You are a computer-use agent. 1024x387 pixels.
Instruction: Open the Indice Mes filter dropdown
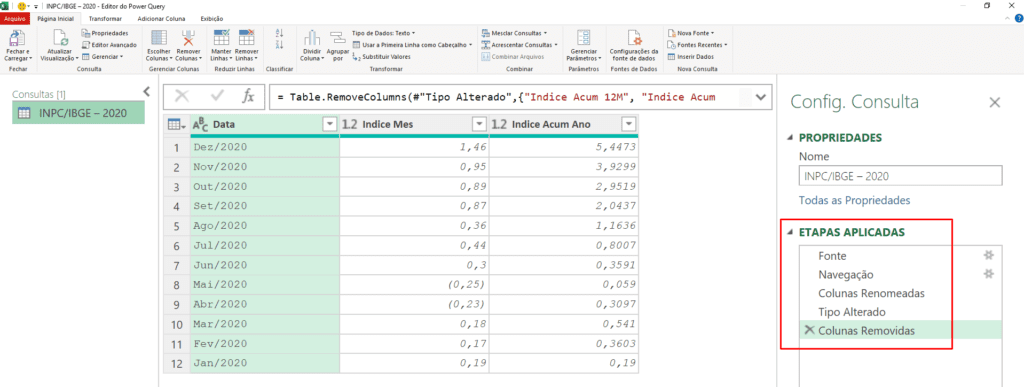pos(479,124)
